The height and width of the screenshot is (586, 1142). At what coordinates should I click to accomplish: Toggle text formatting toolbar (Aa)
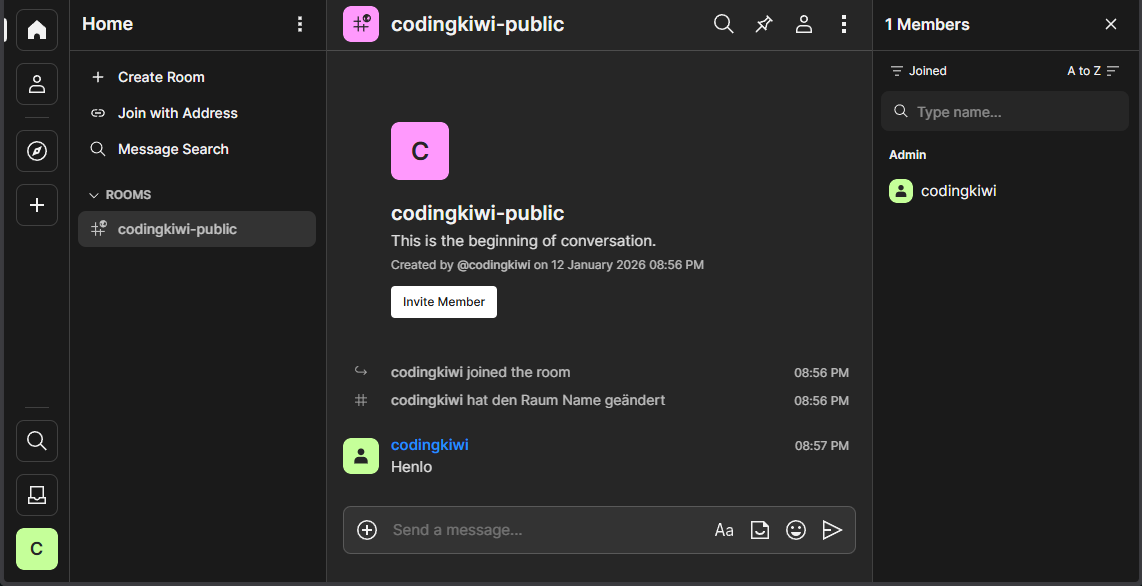click(x=724, y=530)
